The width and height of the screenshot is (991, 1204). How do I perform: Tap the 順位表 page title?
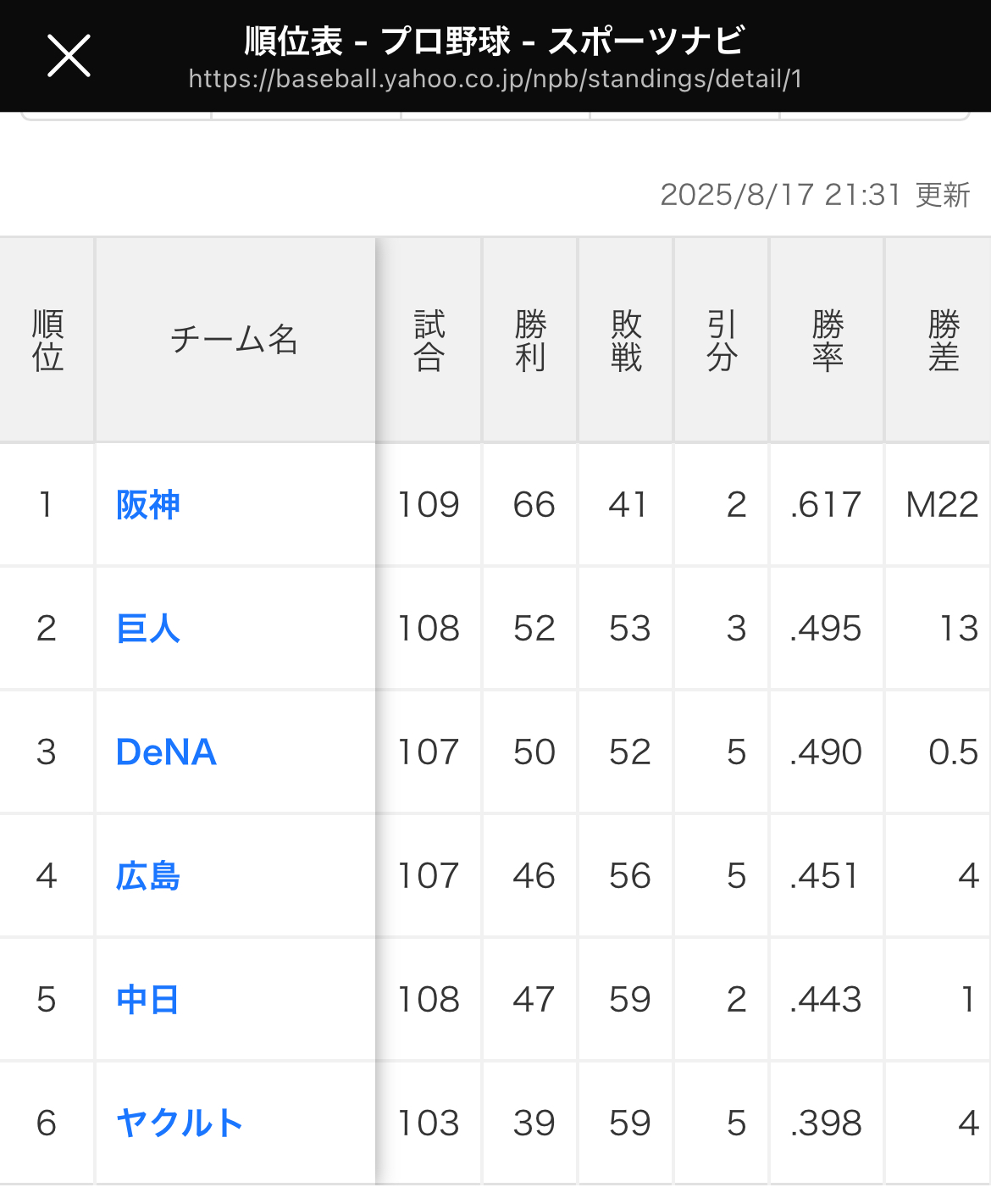(x=495, y=41)
